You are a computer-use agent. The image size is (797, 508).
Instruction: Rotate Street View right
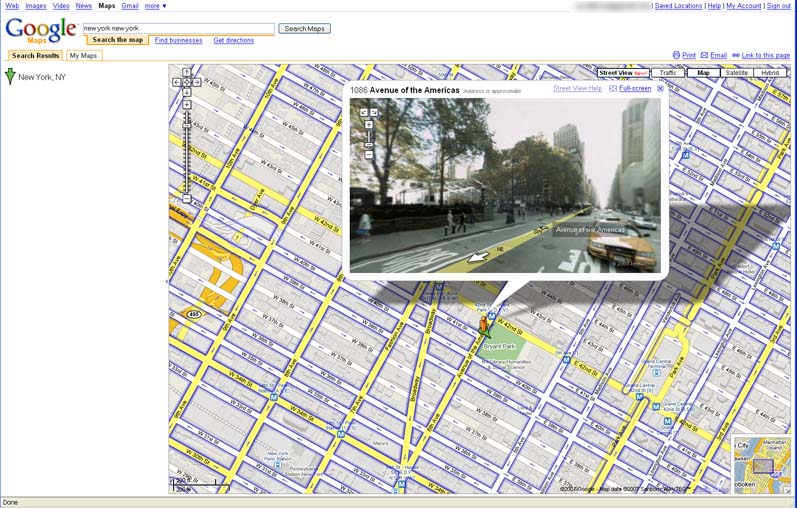374,112
